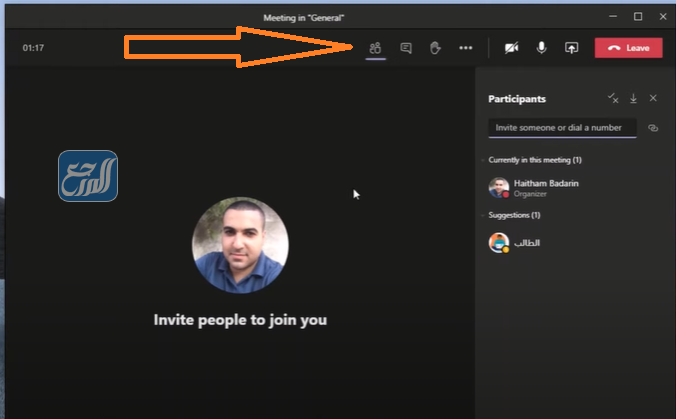Mute the microphone
The image size is (676, 419).
coord(541,48)
